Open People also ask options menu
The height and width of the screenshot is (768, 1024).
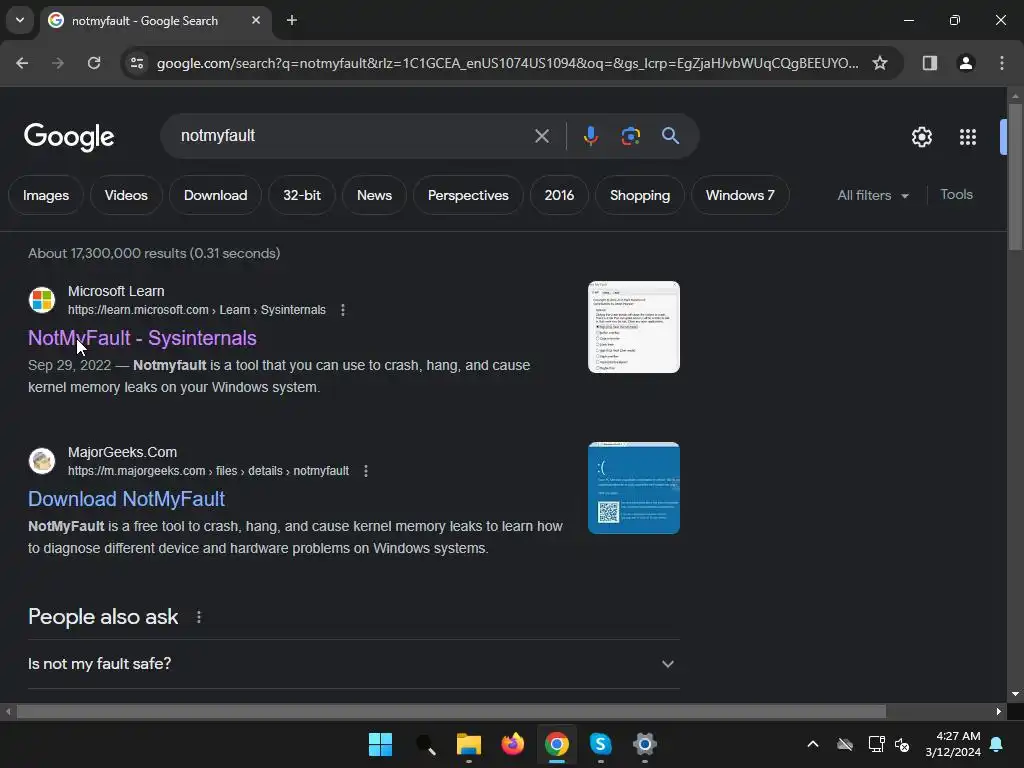pos(199,617)
